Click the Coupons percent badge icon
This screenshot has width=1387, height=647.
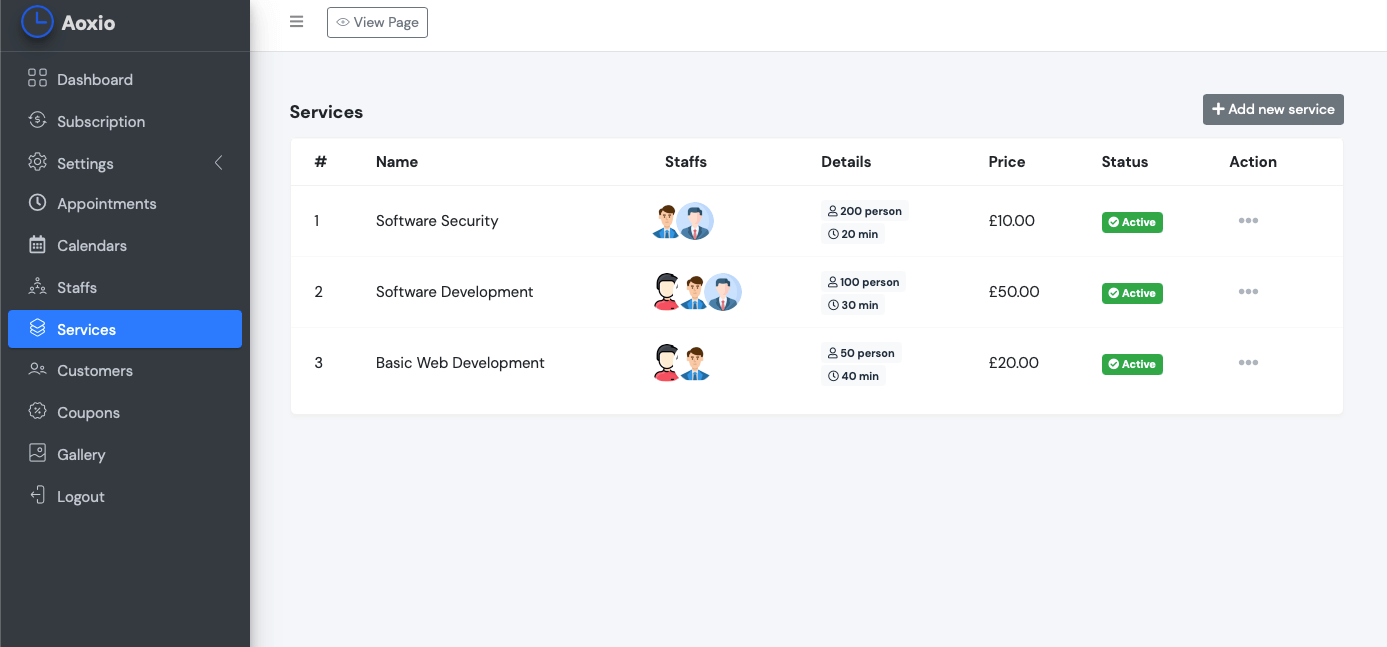click(x=37, y=412)
